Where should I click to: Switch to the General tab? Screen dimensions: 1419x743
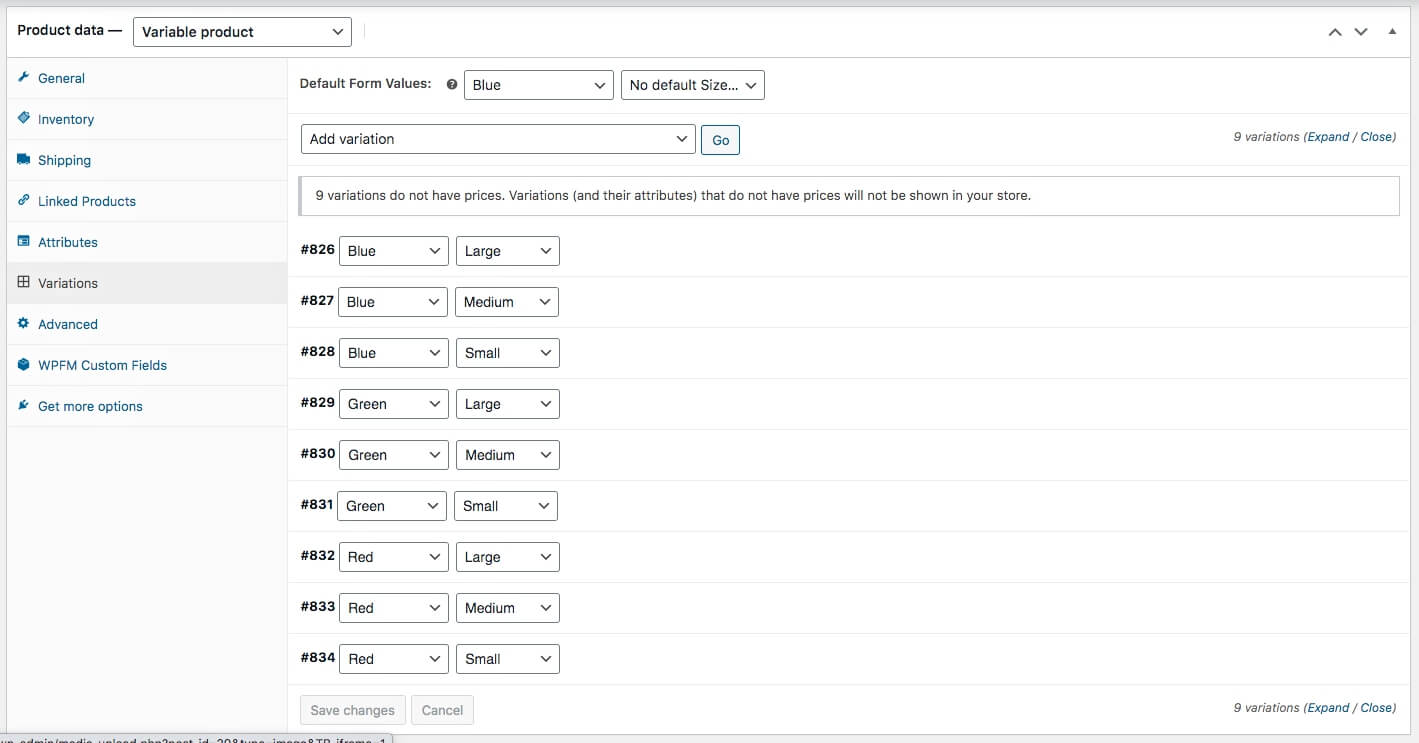coord(147,78)
